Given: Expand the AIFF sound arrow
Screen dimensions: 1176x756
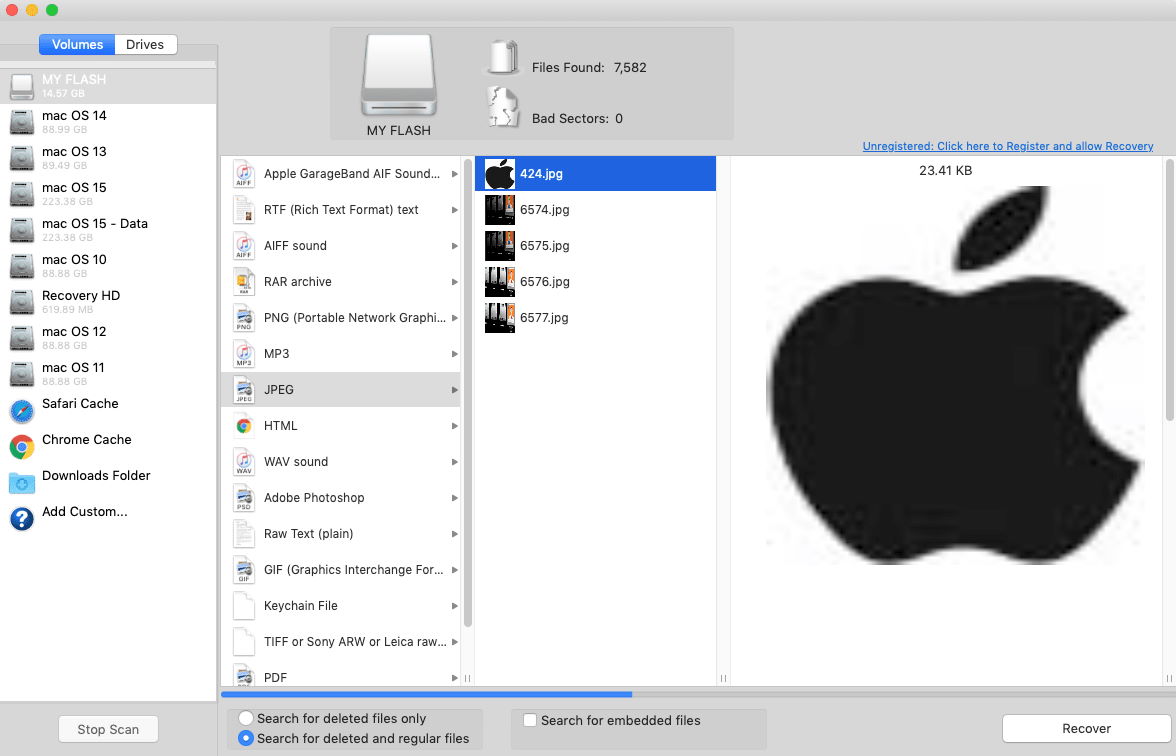Looking at the screenshot, I should 454,246.
